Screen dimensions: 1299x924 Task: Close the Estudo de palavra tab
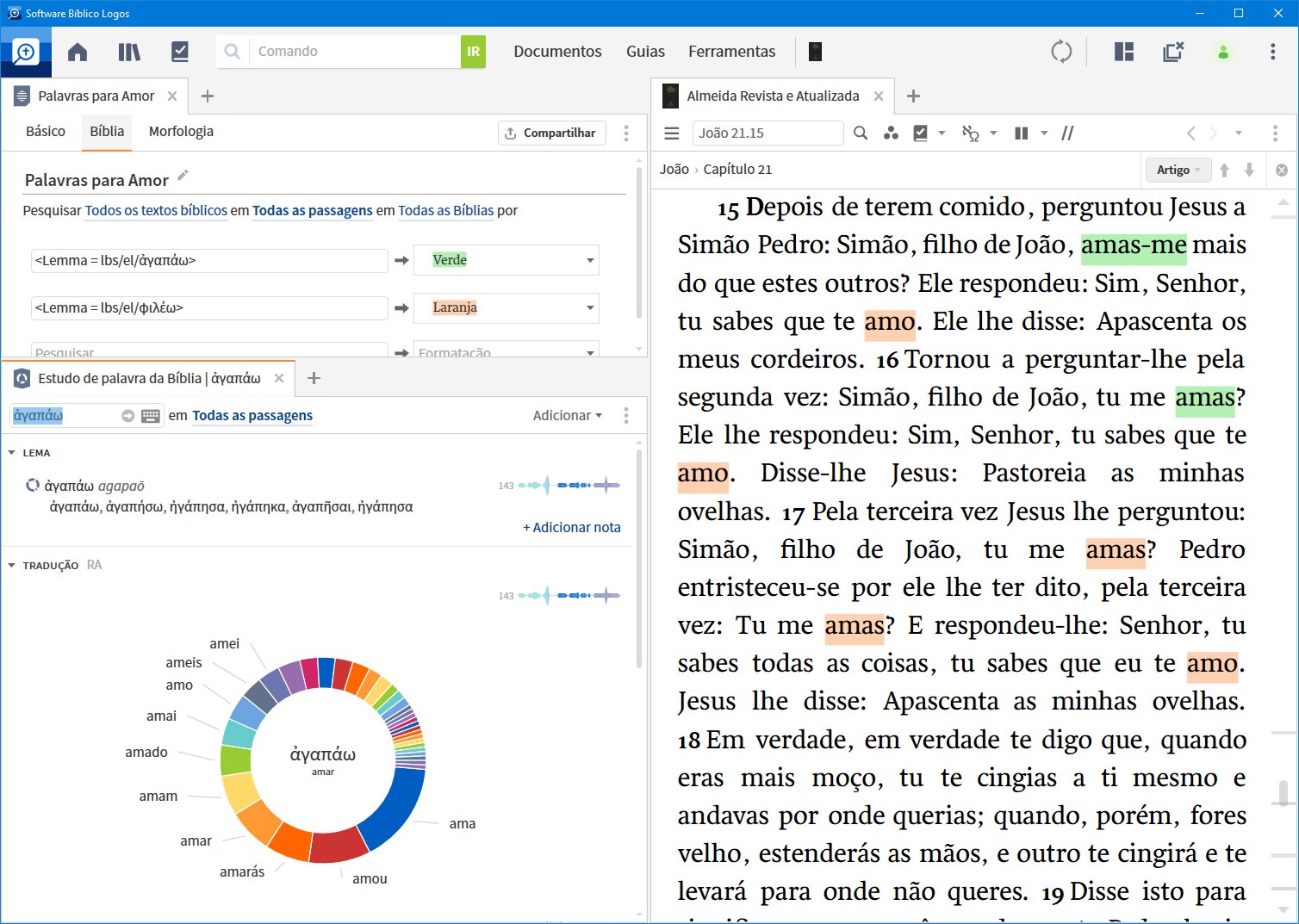tap(279, 378)
